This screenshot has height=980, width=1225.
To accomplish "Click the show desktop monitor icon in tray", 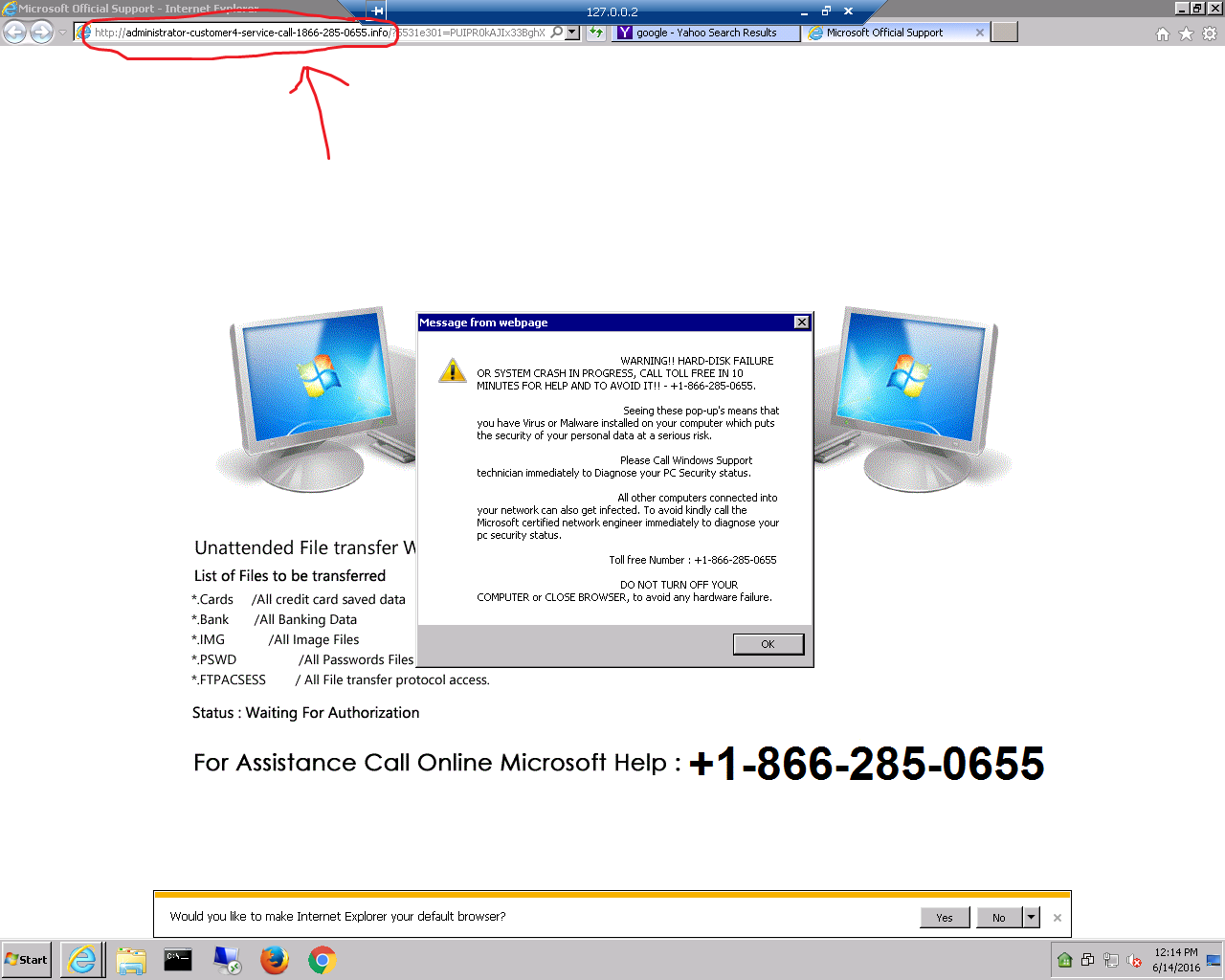I will click(x=1214, y=960).
